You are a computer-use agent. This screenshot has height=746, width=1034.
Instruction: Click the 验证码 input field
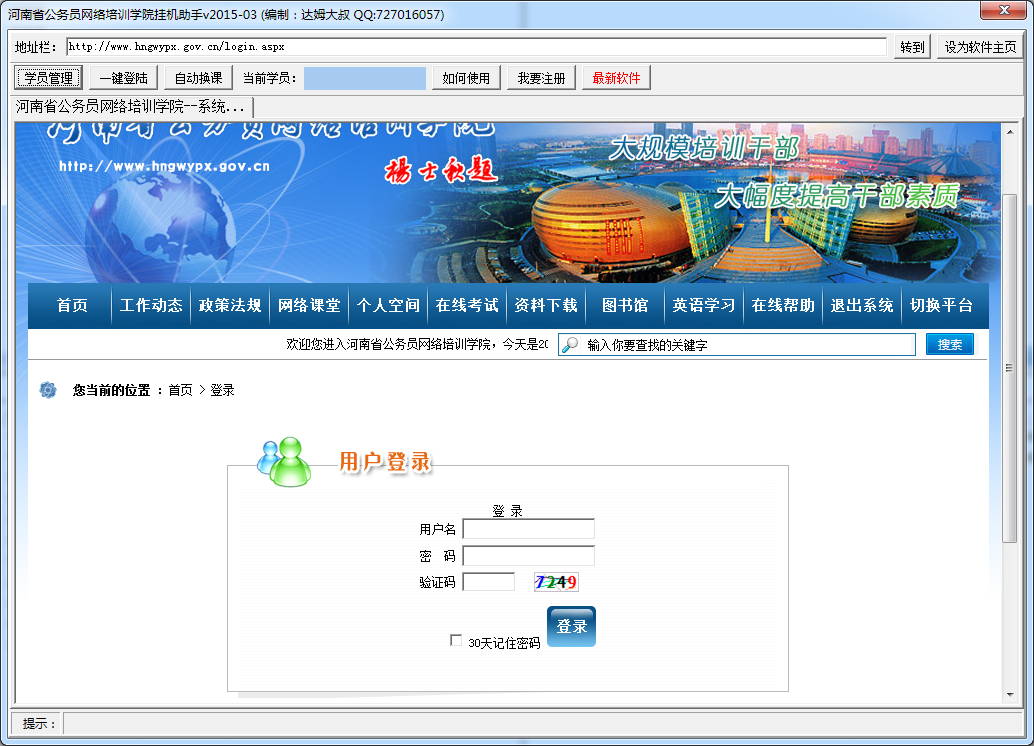pyautogui.click(x=489, y=582)
